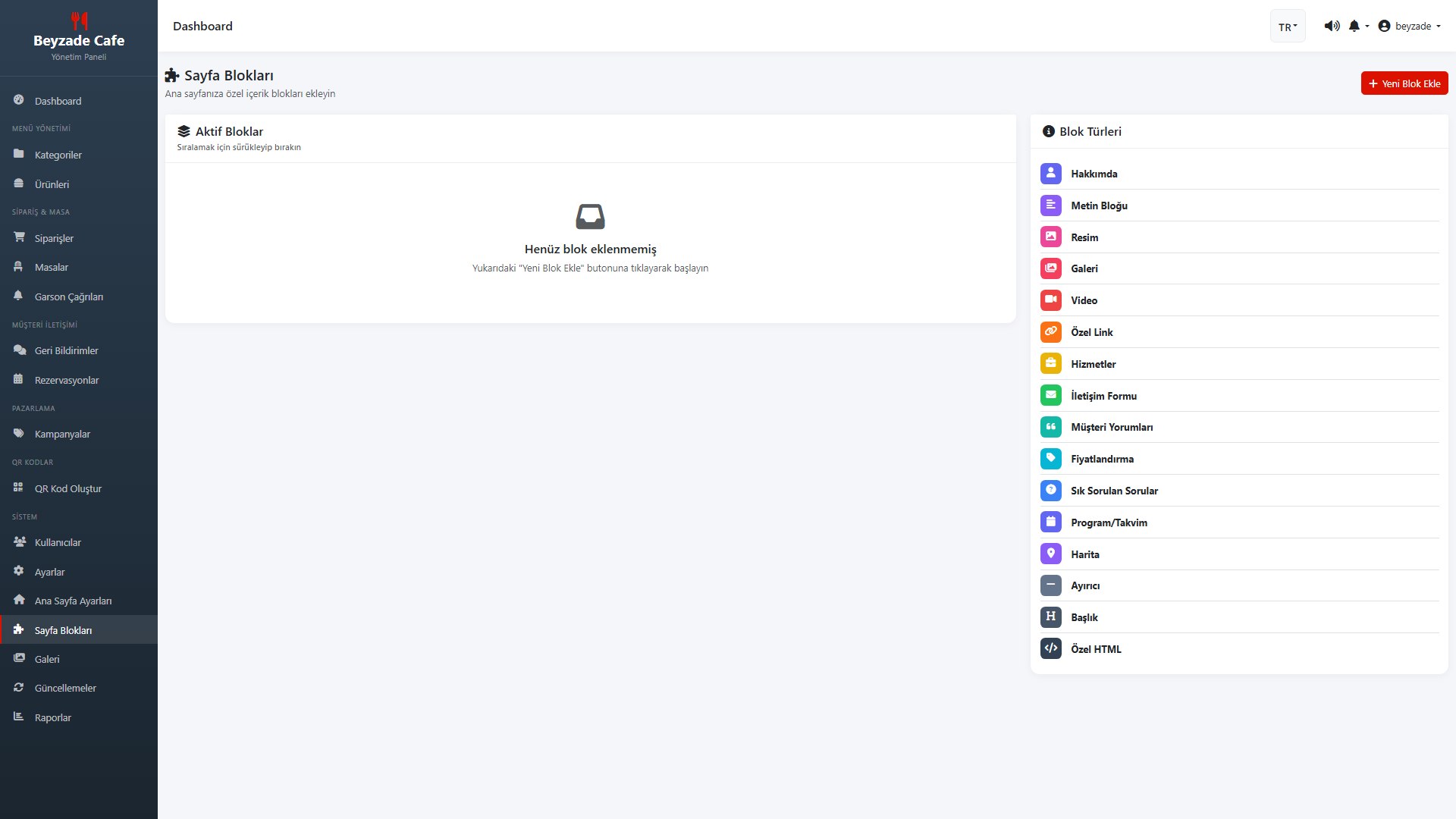
Task: Click the Harita map pin icon
Action: [1050, 554]
